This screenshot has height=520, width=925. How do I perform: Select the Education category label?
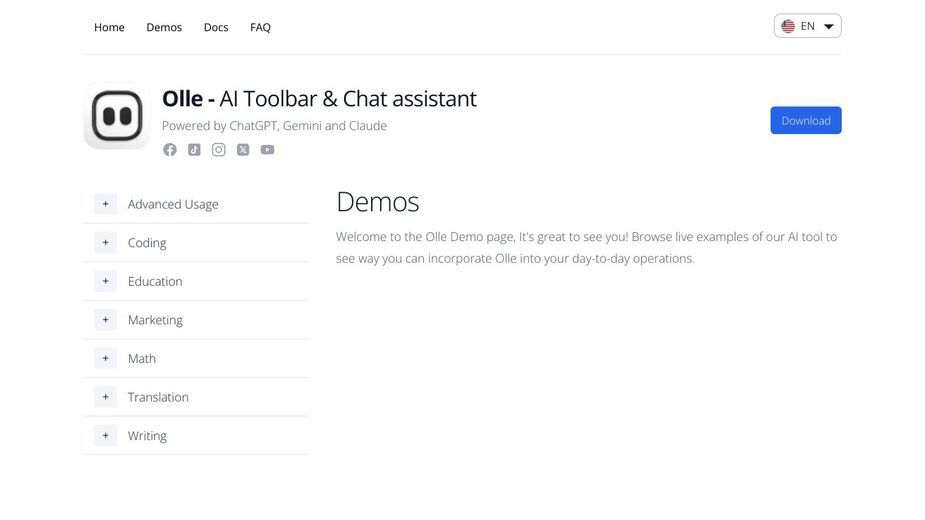point(155,282)
